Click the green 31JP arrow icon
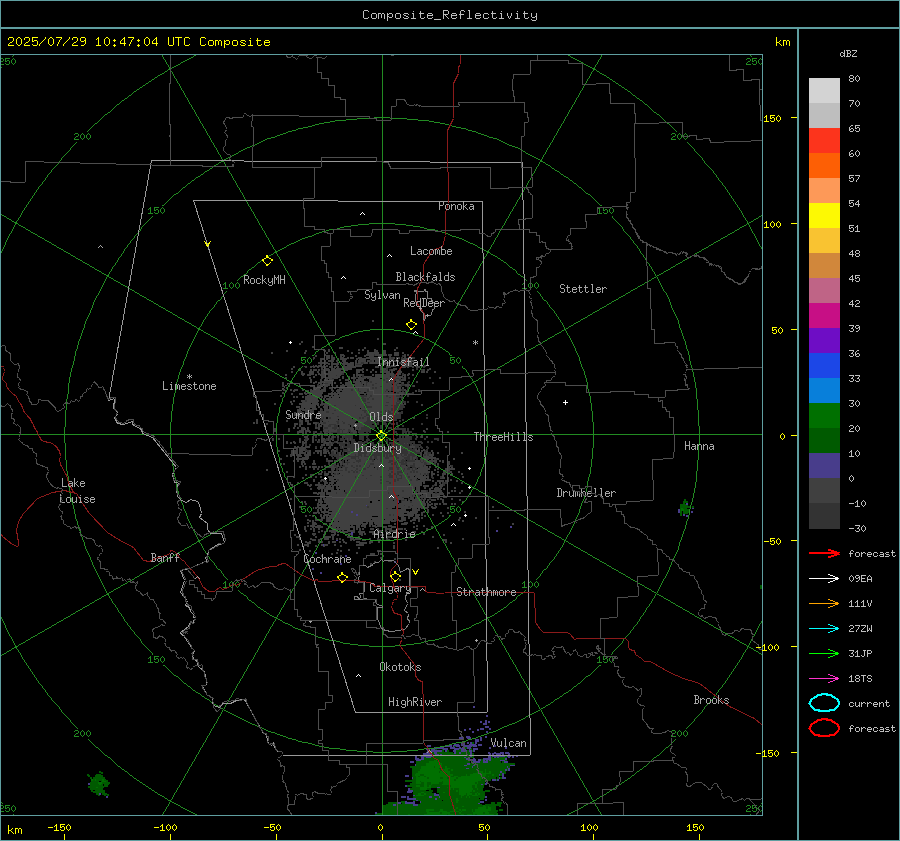Screen dimensions: 900x841 (824, 653)
